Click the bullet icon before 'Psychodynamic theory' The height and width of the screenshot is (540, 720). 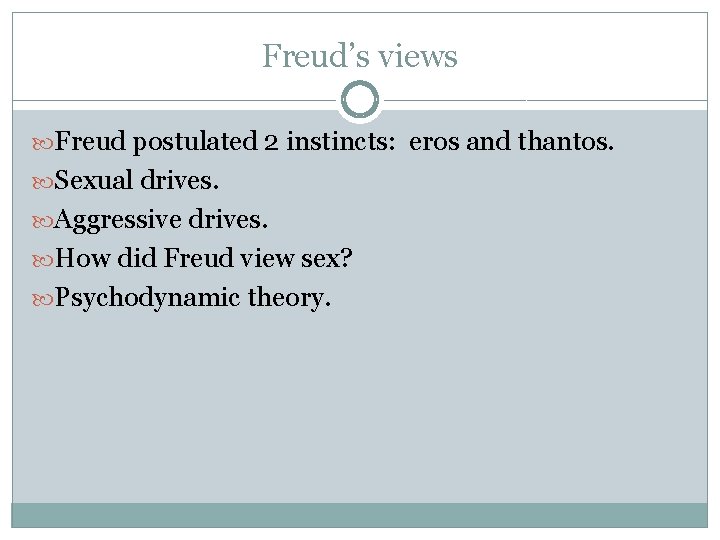pyautogui.click(x=43, y=300)
